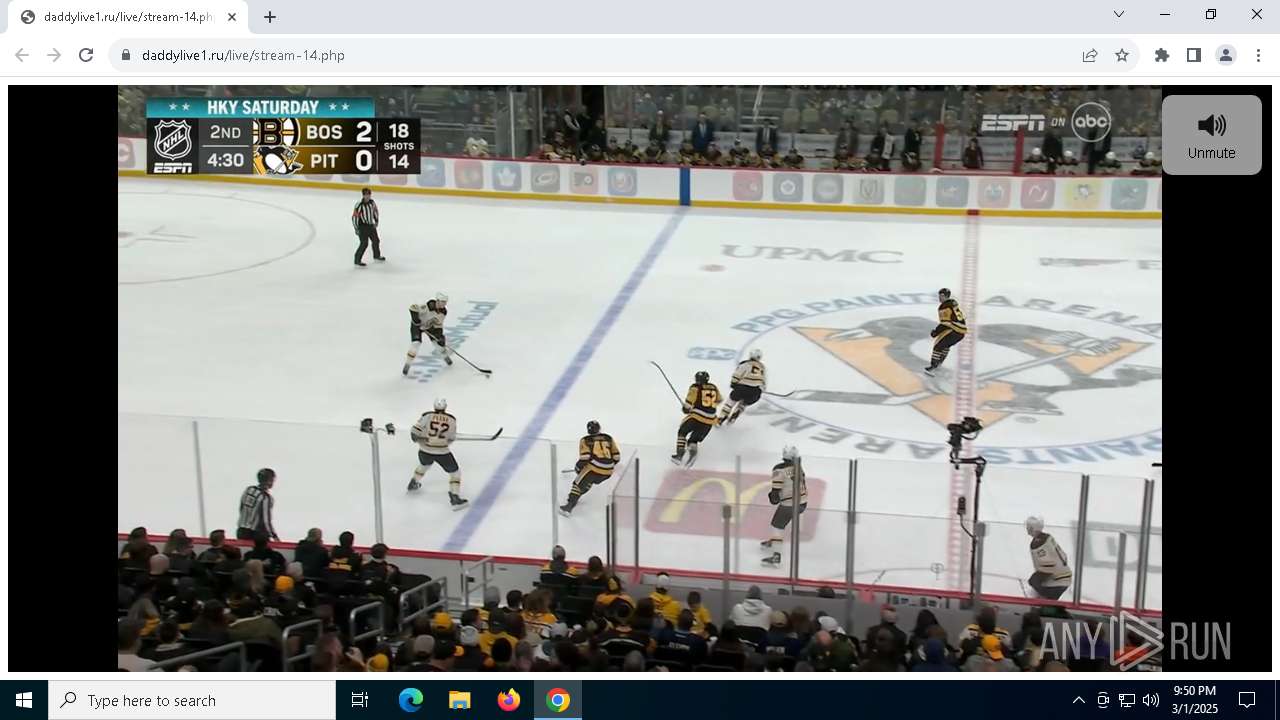The width and height of the screenshot is (1280, 720).
Task: Open the network status tray icon
Action: 1127,700
